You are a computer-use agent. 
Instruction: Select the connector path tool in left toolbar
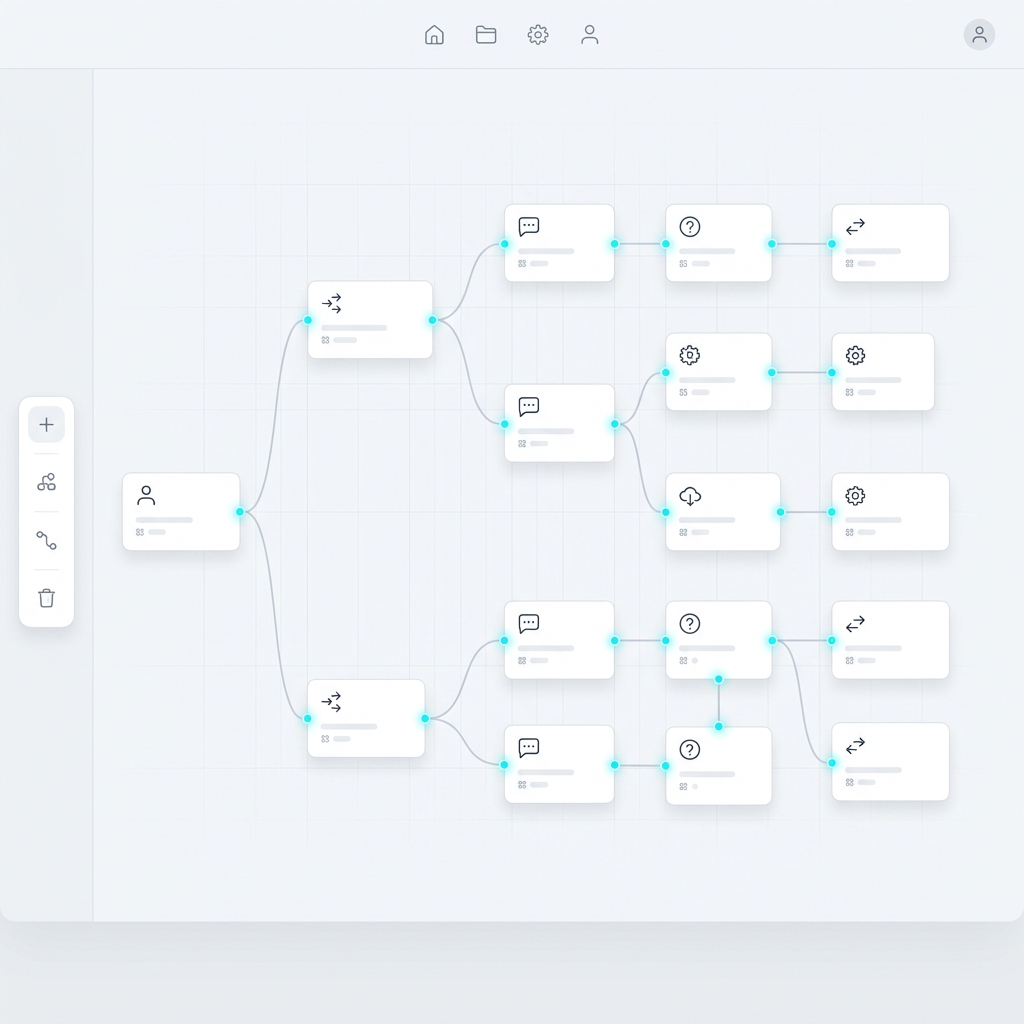(46, 541)
